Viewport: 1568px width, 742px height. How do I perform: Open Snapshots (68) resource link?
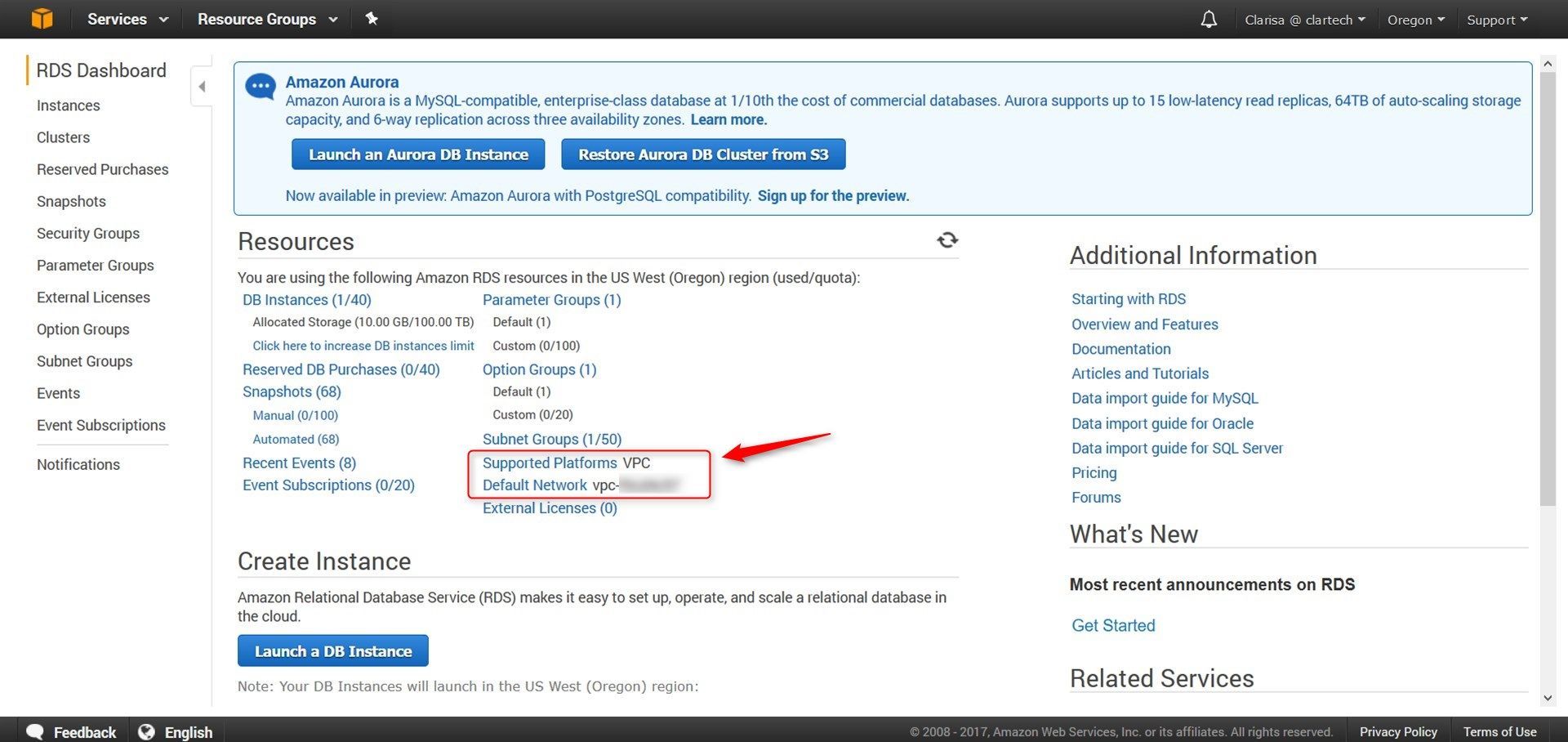coord(292,391)
